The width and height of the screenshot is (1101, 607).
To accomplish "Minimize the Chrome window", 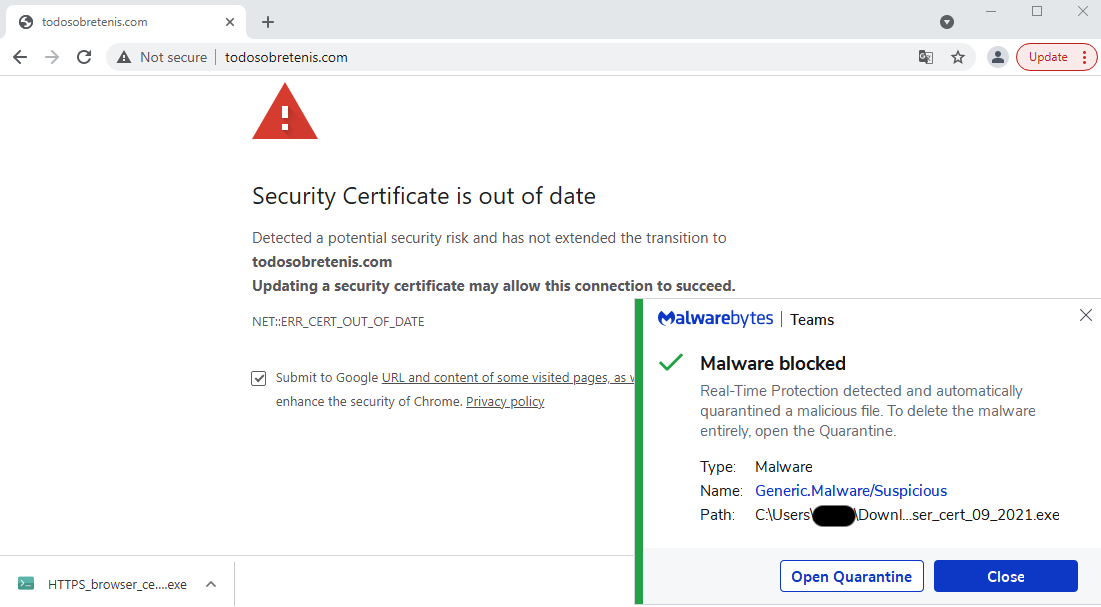I will point(991,11).
